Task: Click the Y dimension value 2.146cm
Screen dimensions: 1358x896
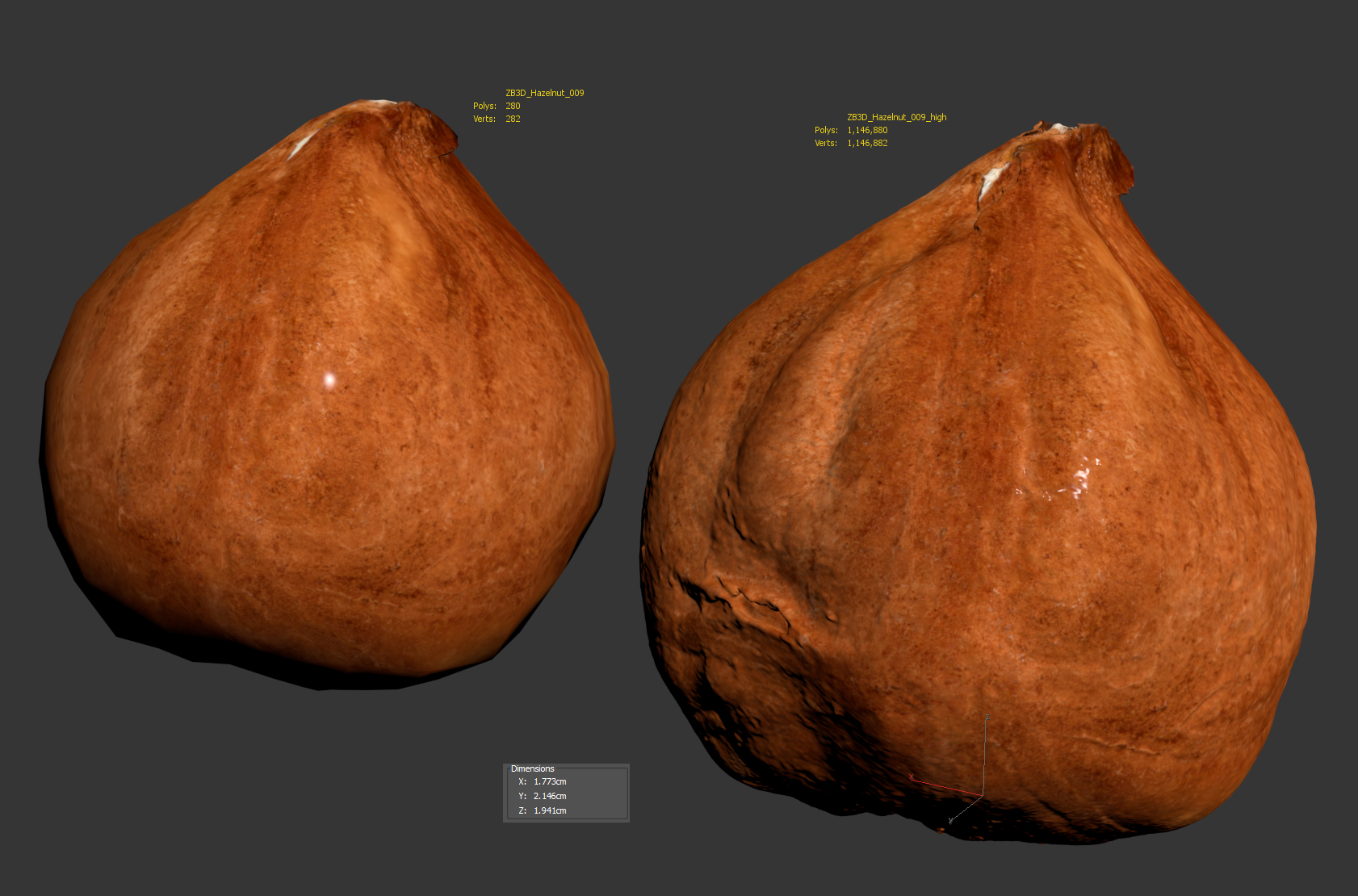Action: click(x=550, y=796)
